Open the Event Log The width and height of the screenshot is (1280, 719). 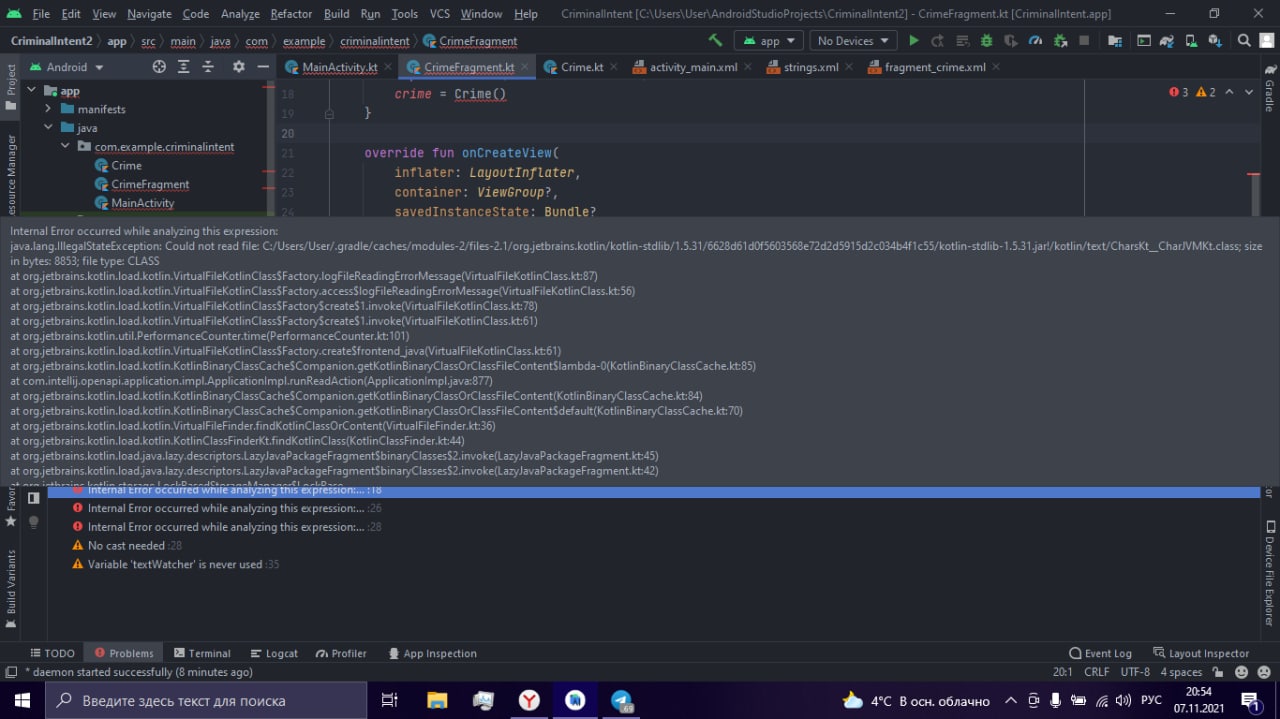tap(1100, 653)
